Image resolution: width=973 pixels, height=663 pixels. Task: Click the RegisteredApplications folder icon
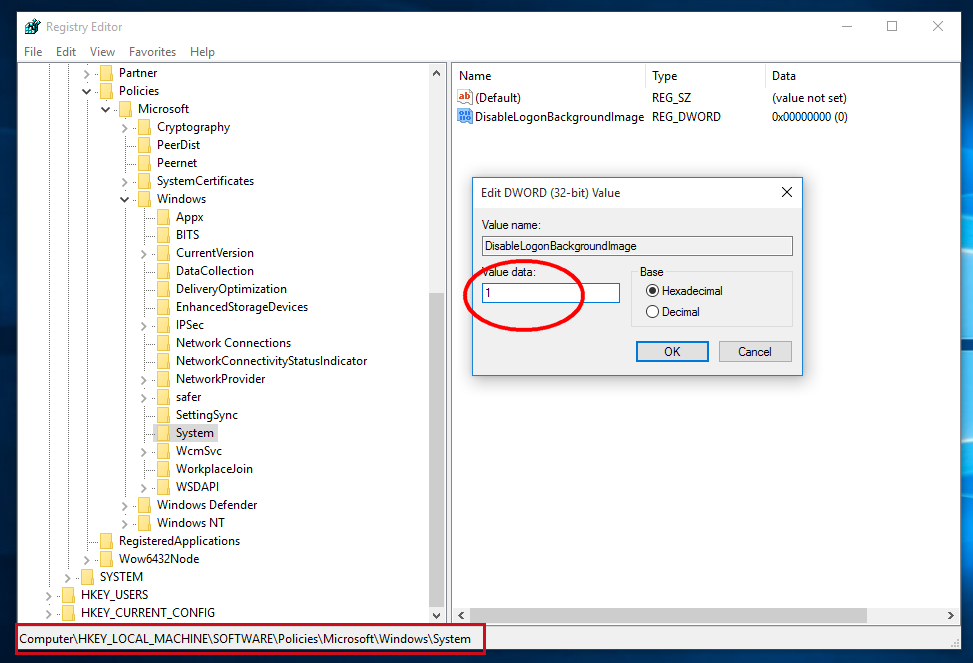pyautogui.click(x=106, y=541)
